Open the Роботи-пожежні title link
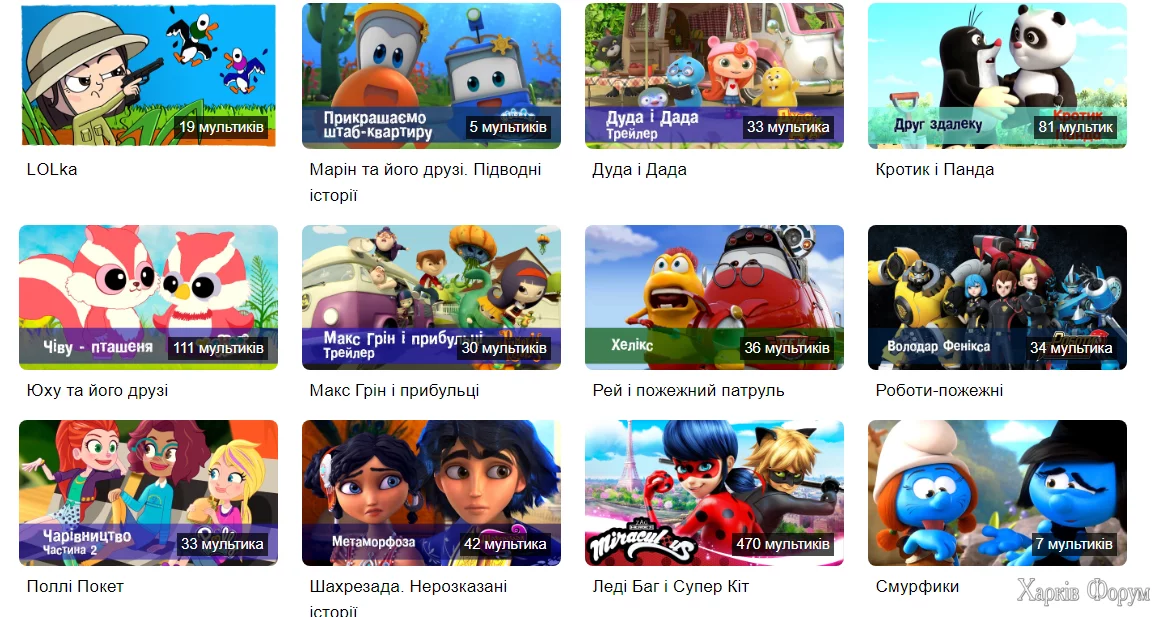1168x617 pixels. 939,390
